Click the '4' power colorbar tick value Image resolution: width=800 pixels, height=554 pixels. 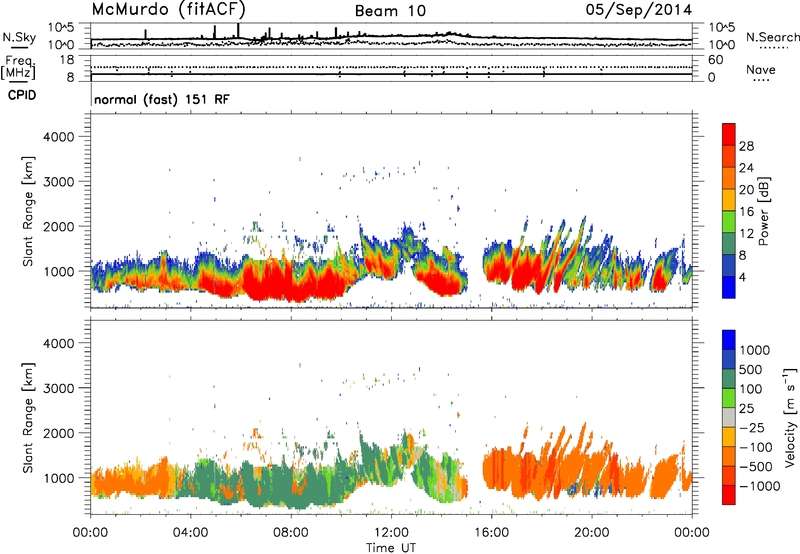click(742, 278)
